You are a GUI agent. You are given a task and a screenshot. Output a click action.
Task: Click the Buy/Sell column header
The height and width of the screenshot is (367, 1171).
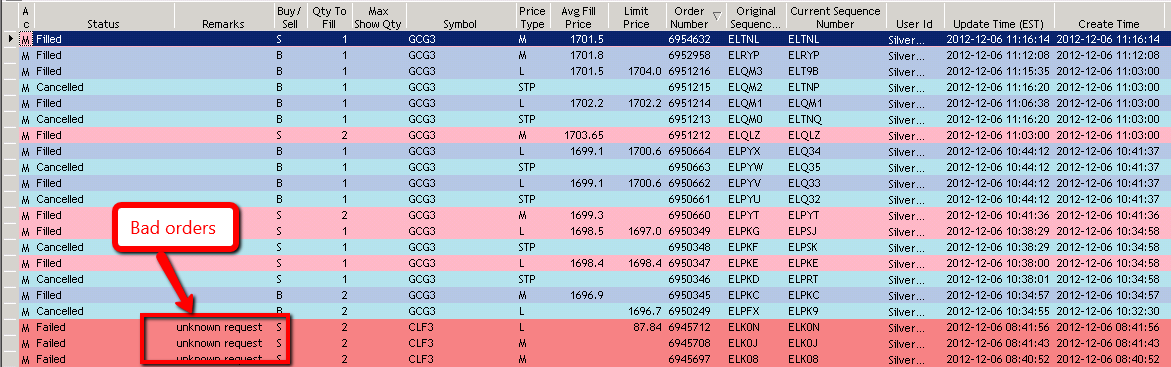[x=288, y=17]
